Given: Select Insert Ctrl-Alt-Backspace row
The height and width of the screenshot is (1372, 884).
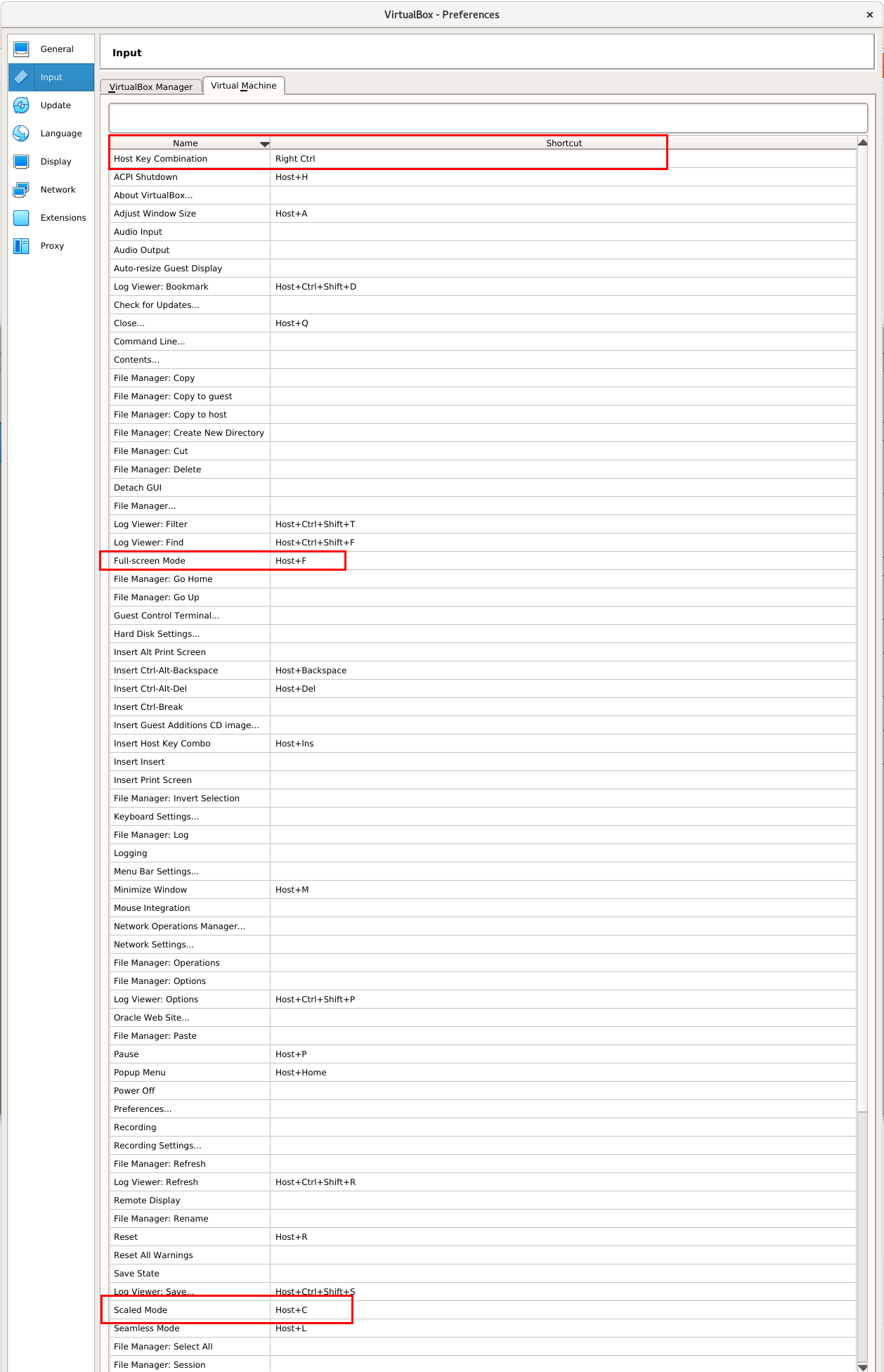Looking at the screenshot, I should (x=483, y=671).
